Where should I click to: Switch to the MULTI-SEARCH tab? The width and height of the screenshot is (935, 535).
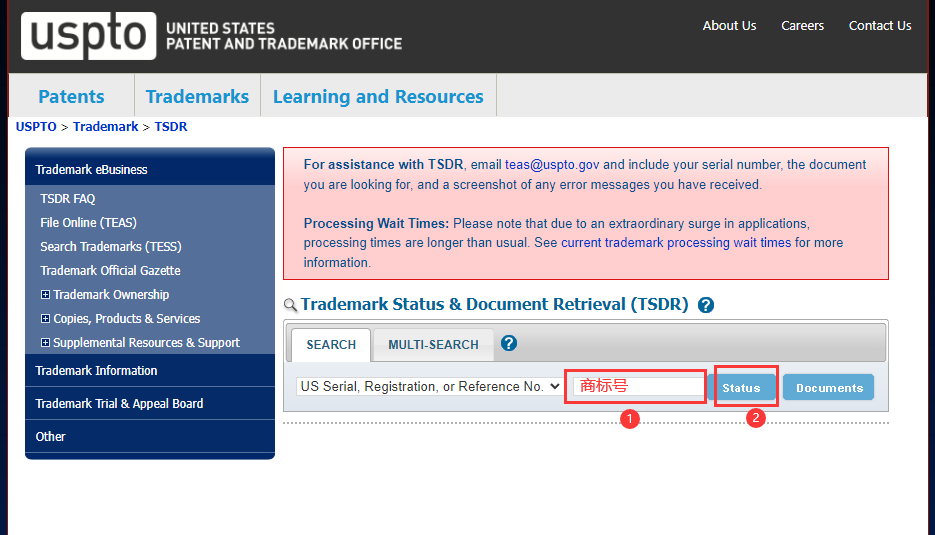pyautogui.click(x=434, y=345)
